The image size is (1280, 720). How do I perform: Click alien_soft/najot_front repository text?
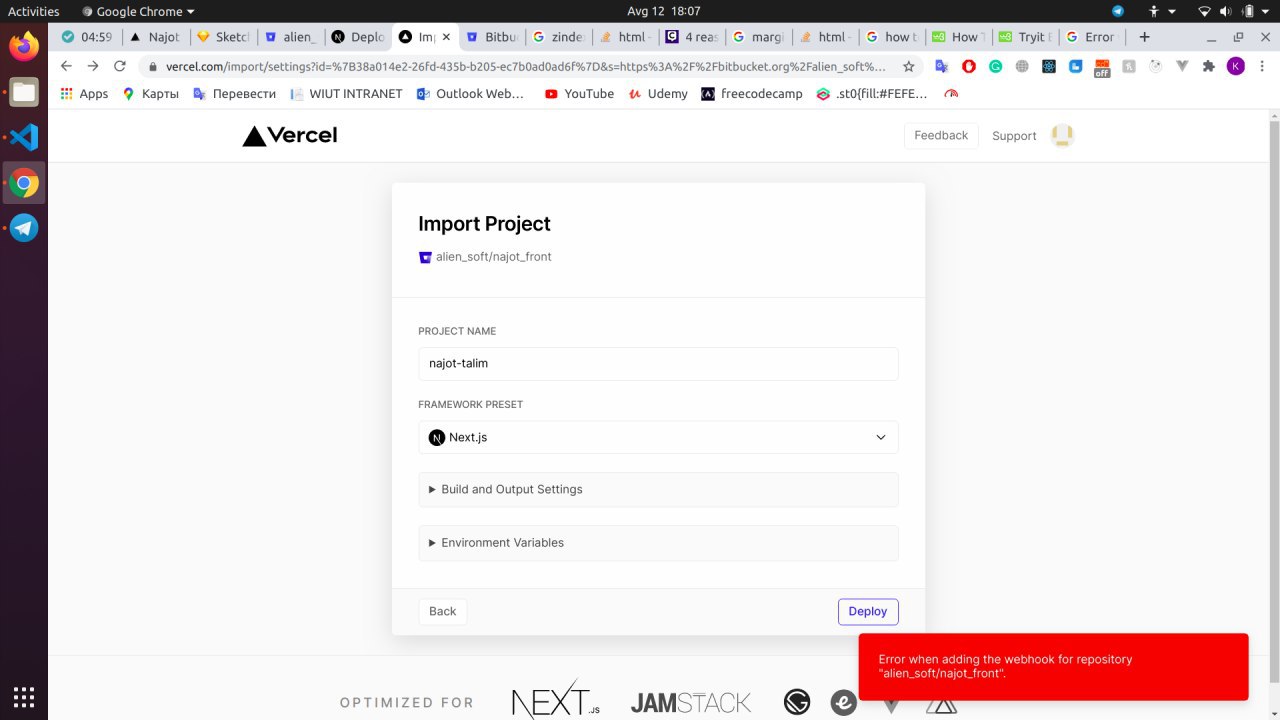pos(493,257)
